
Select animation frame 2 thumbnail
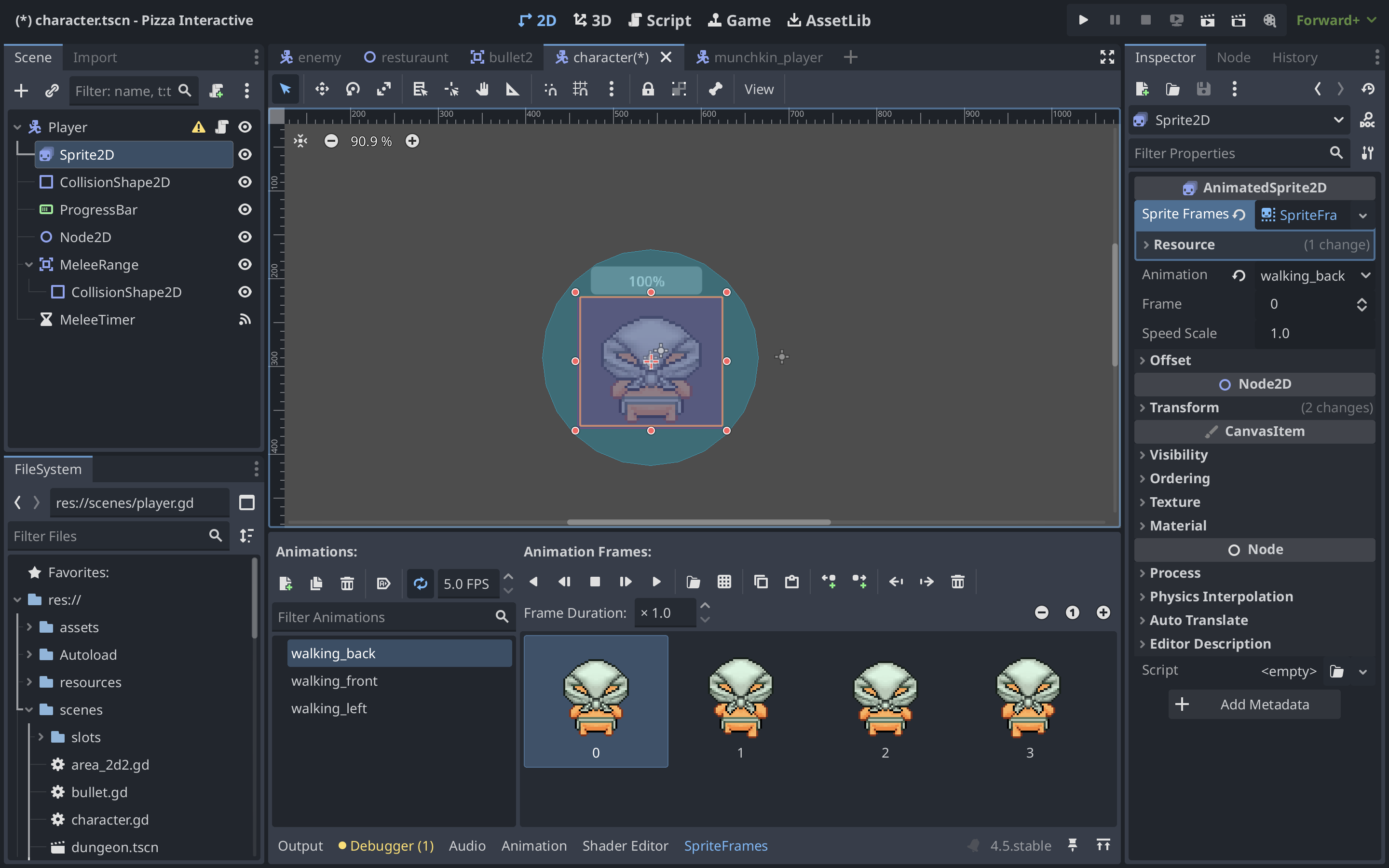point(885,702)
